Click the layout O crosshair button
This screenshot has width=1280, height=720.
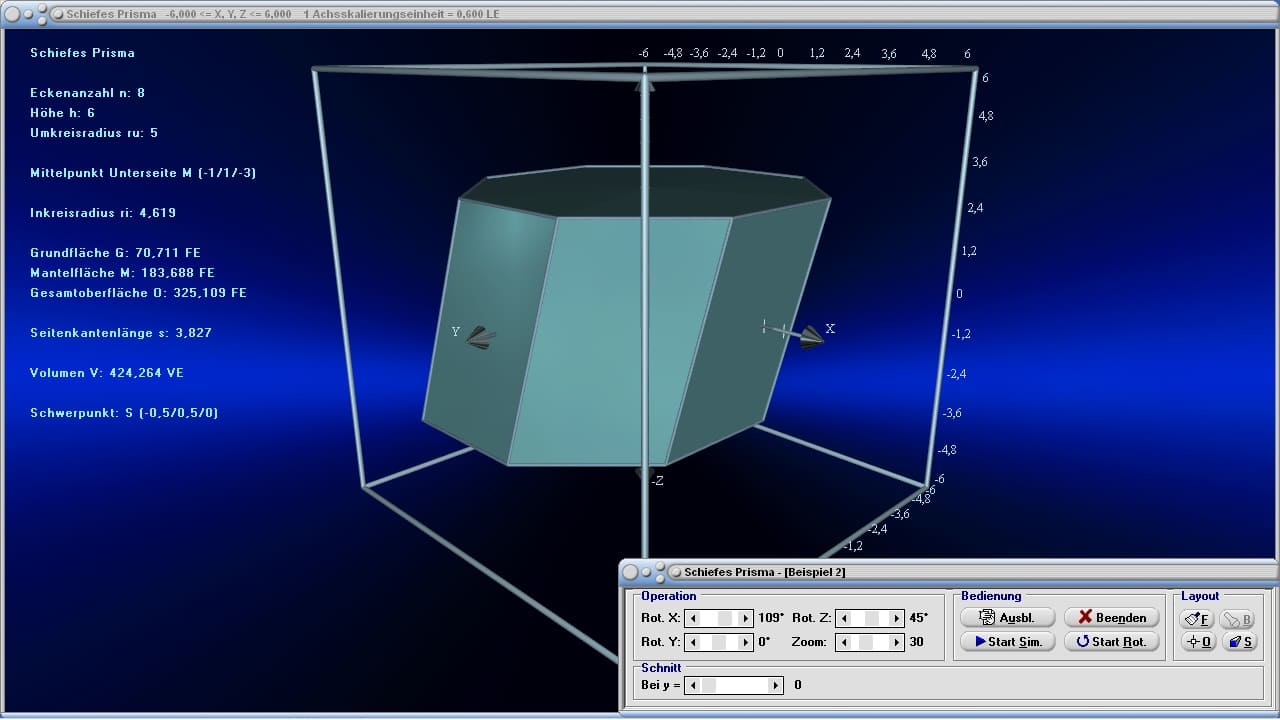(1198, 642)
